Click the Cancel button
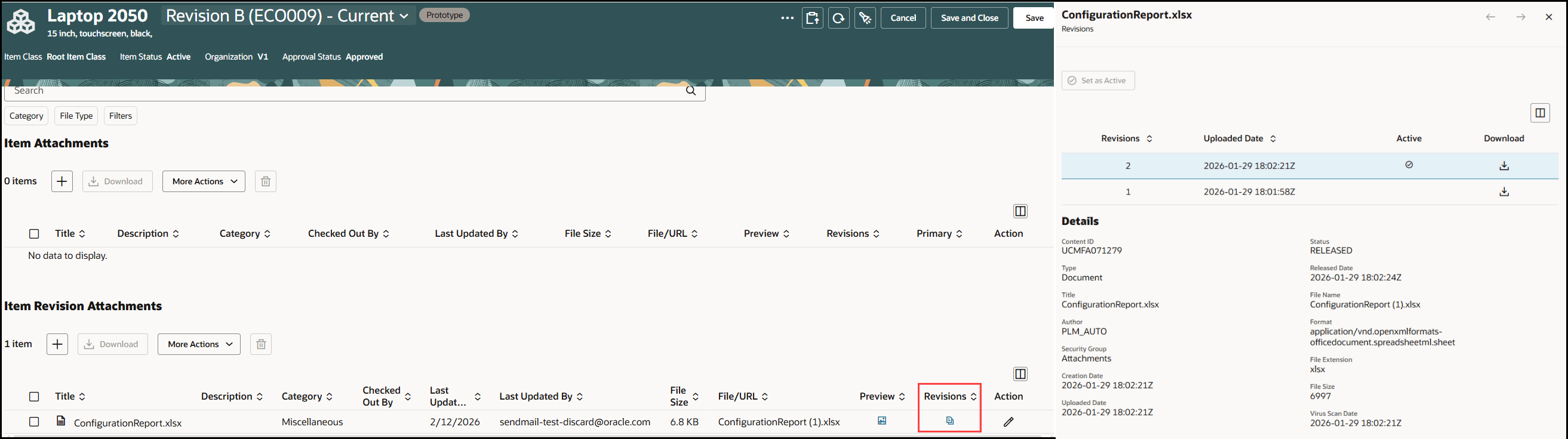This screenshot has width=1568, height=439. click(903, 18)
